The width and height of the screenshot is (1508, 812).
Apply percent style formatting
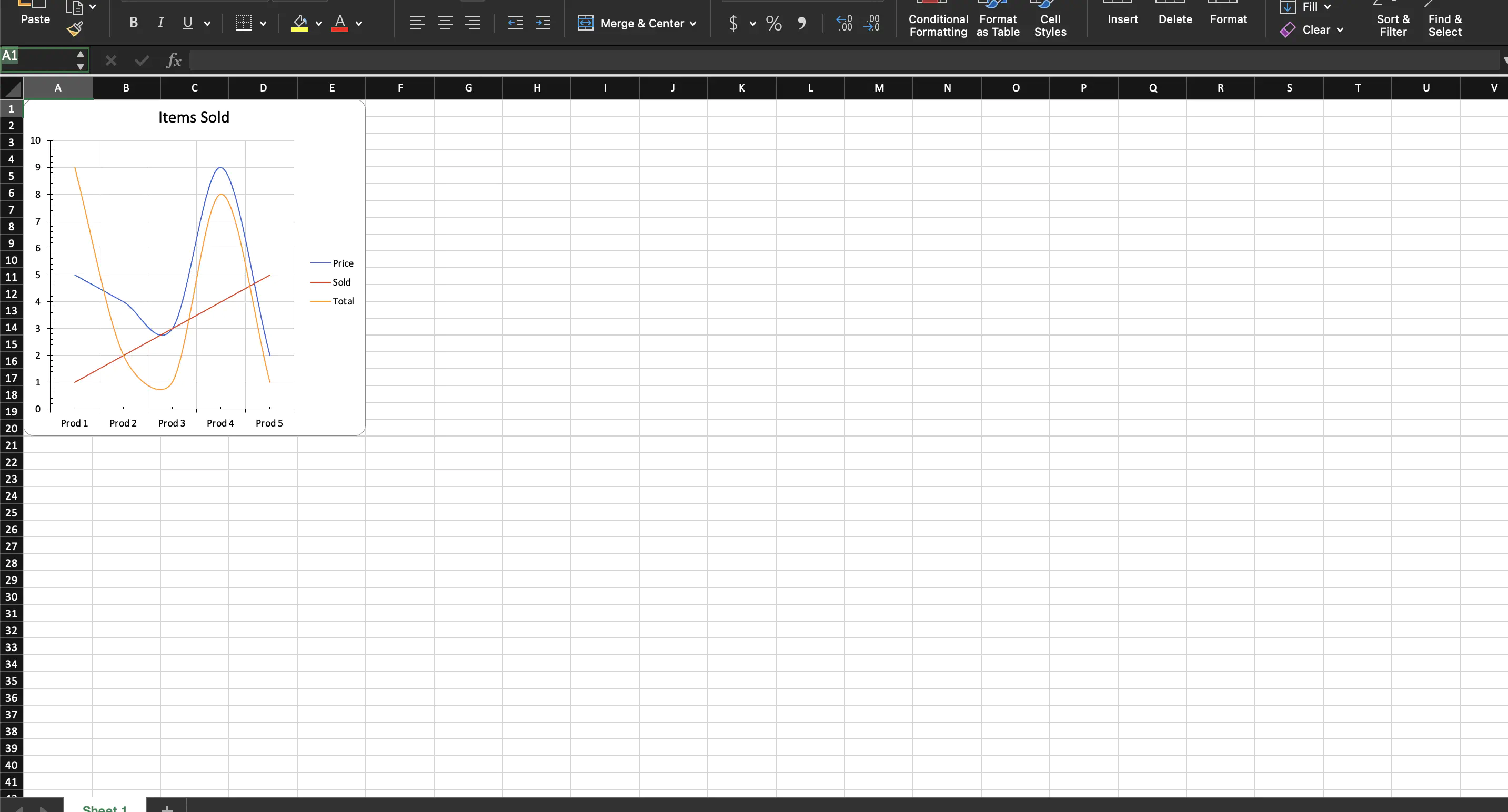[x=773, y=23]
